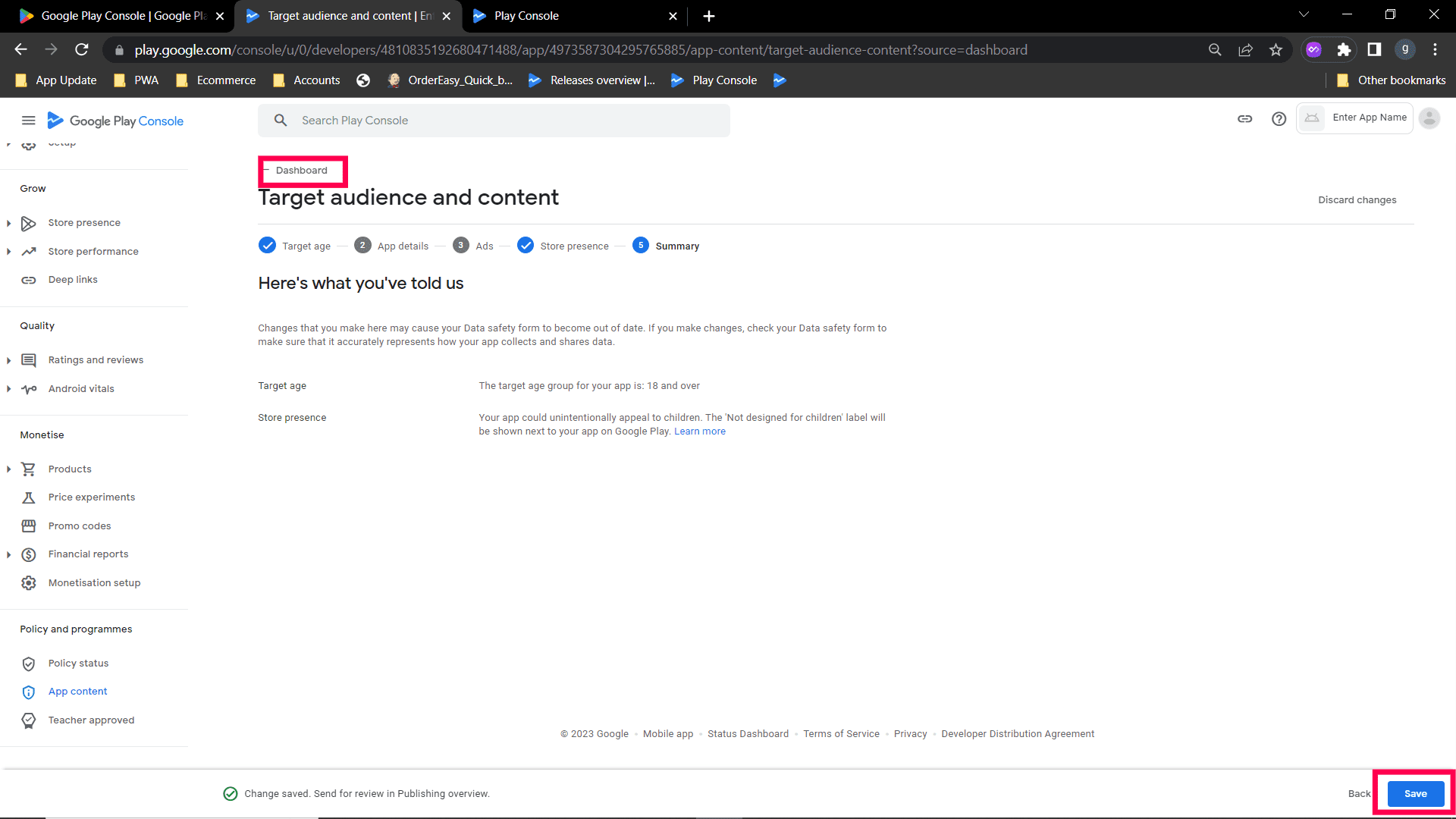Expand Ratings and reviews section
1456x819 pixels.
(x=8, y=360)
